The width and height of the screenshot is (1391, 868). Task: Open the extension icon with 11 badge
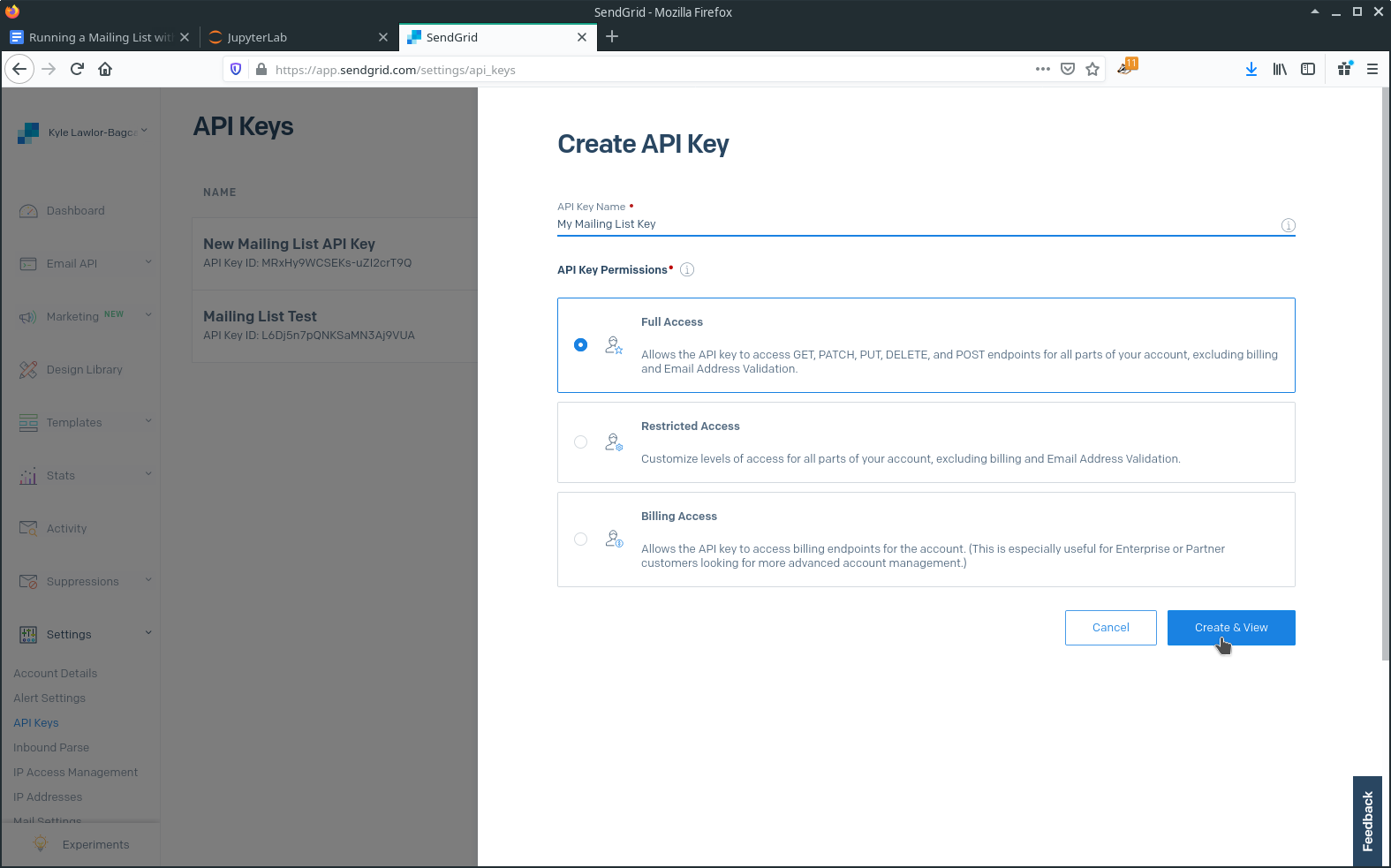1127,66
